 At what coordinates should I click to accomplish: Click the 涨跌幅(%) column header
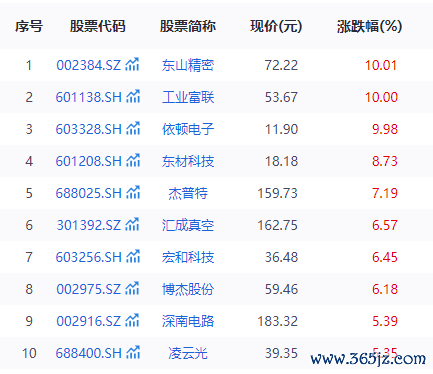pos(369,26)
